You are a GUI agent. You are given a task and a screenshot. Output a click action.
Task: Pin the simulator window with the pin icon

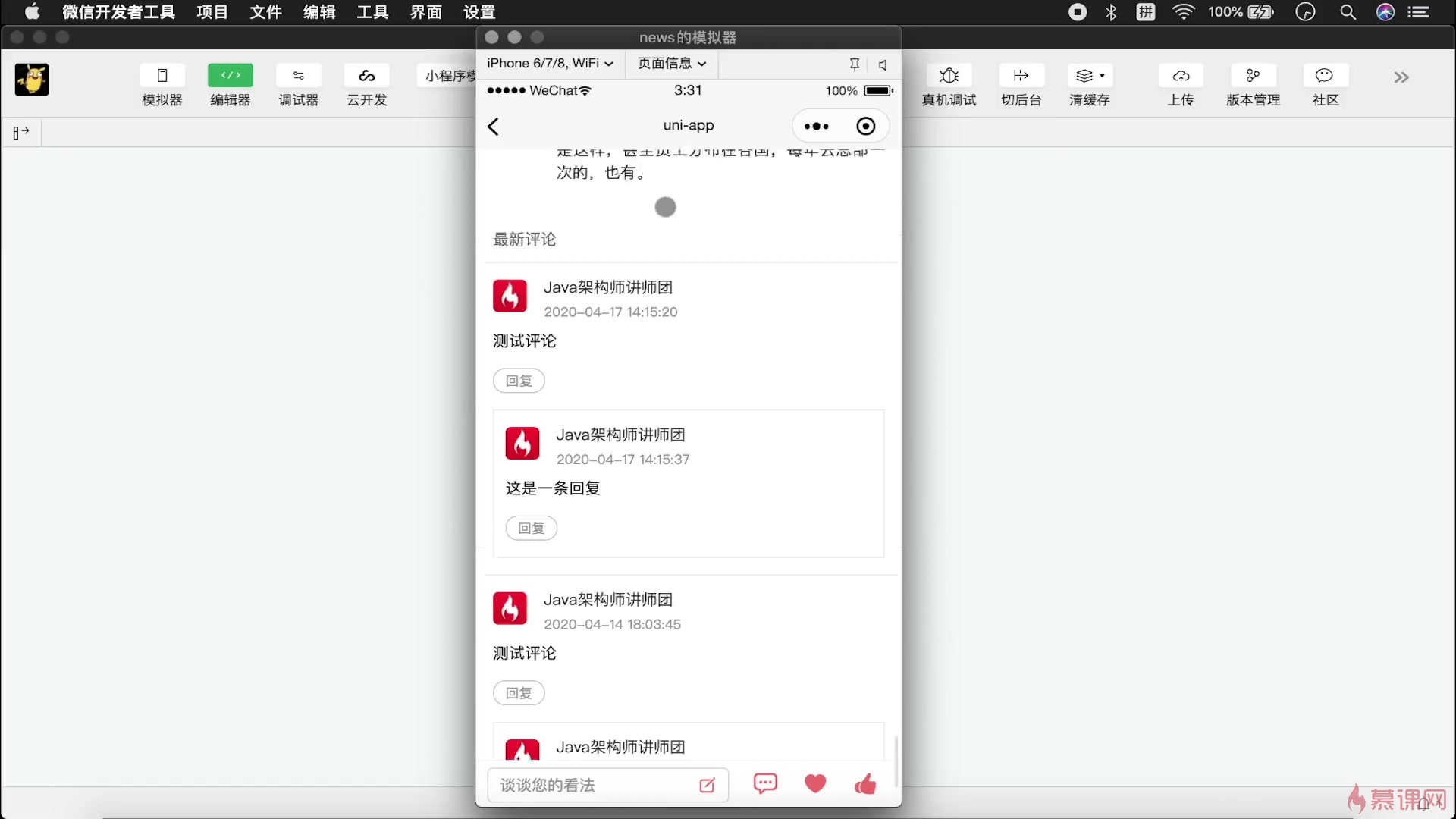(855, 64)
